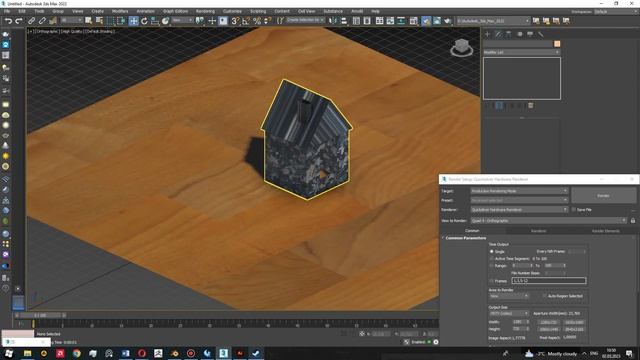Open Chrome from the Windows taskbar
Viewport: 640px width, 360px height.
coord(76,353)
